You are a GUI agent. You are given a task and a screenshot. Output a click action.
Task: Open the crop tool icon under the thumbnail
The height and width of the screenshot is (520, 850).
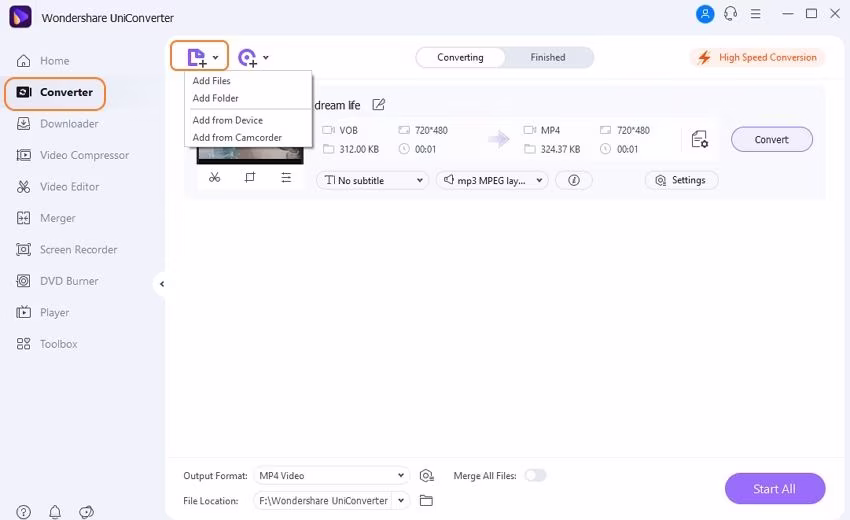click(x=250, y=177)
